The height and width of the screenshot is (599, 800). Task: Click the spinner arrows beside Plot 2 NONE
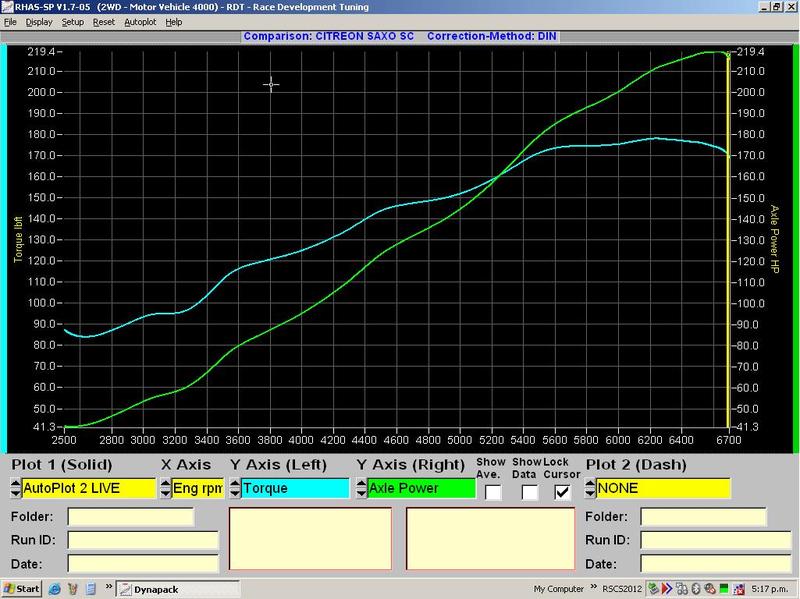tap(590, 488)
